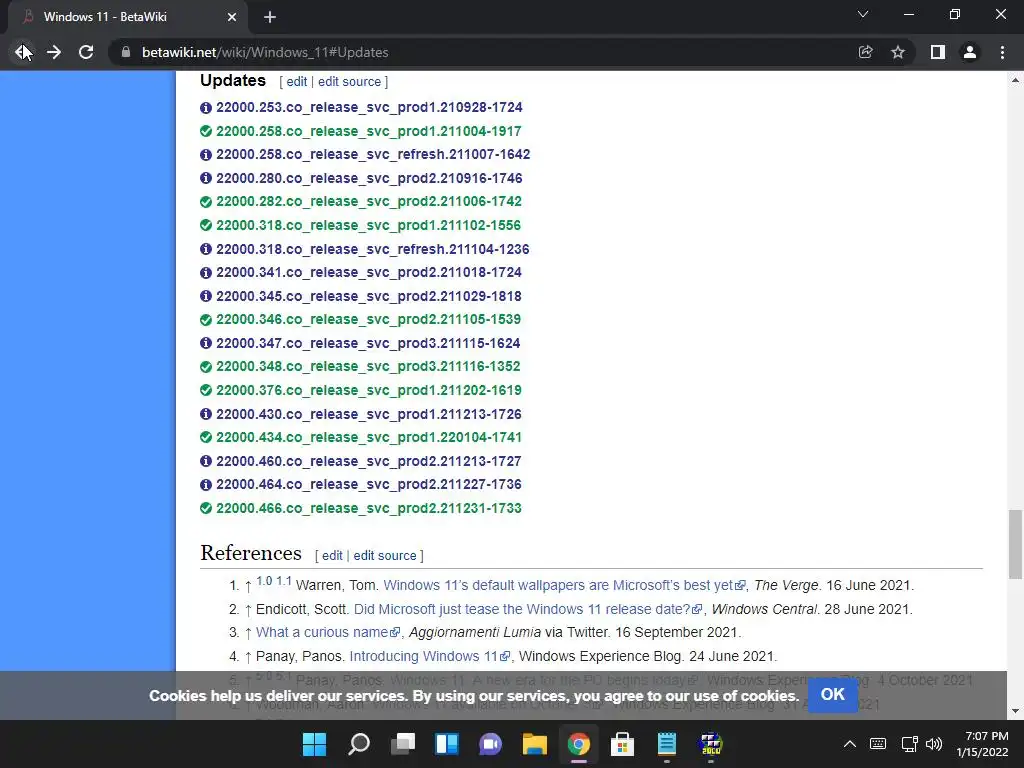Follow the 1.0 backlink of reference 1
Image resolution: width=1024 pixels, height=768 pixels.
(264, 581)
